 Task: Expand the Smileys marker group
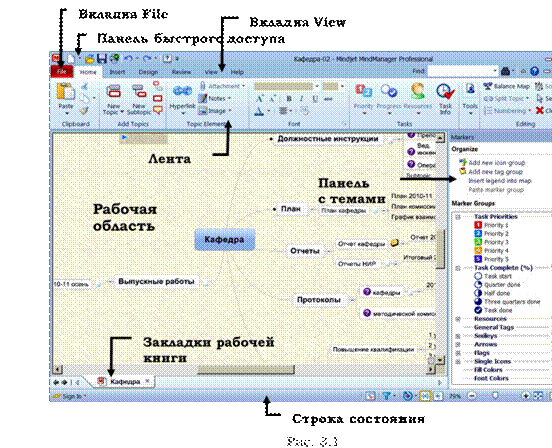(x=458, y=336)
